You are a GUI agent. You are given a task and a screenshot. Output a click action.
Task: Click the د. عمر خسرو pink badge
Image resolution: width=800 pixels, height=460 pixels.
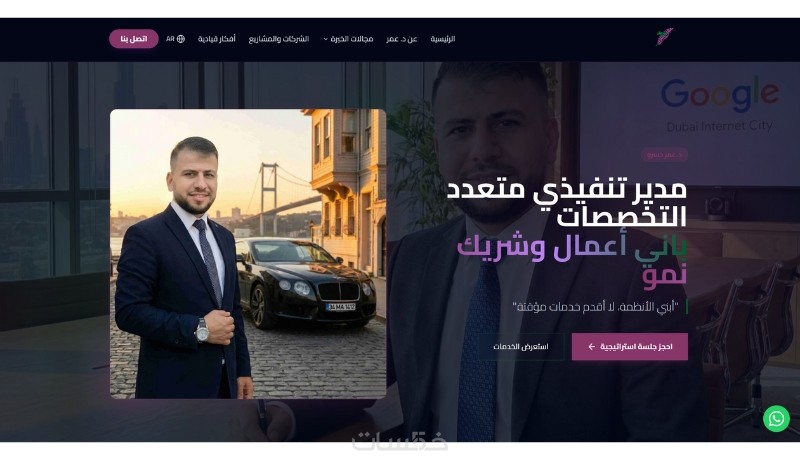(664, 155)
